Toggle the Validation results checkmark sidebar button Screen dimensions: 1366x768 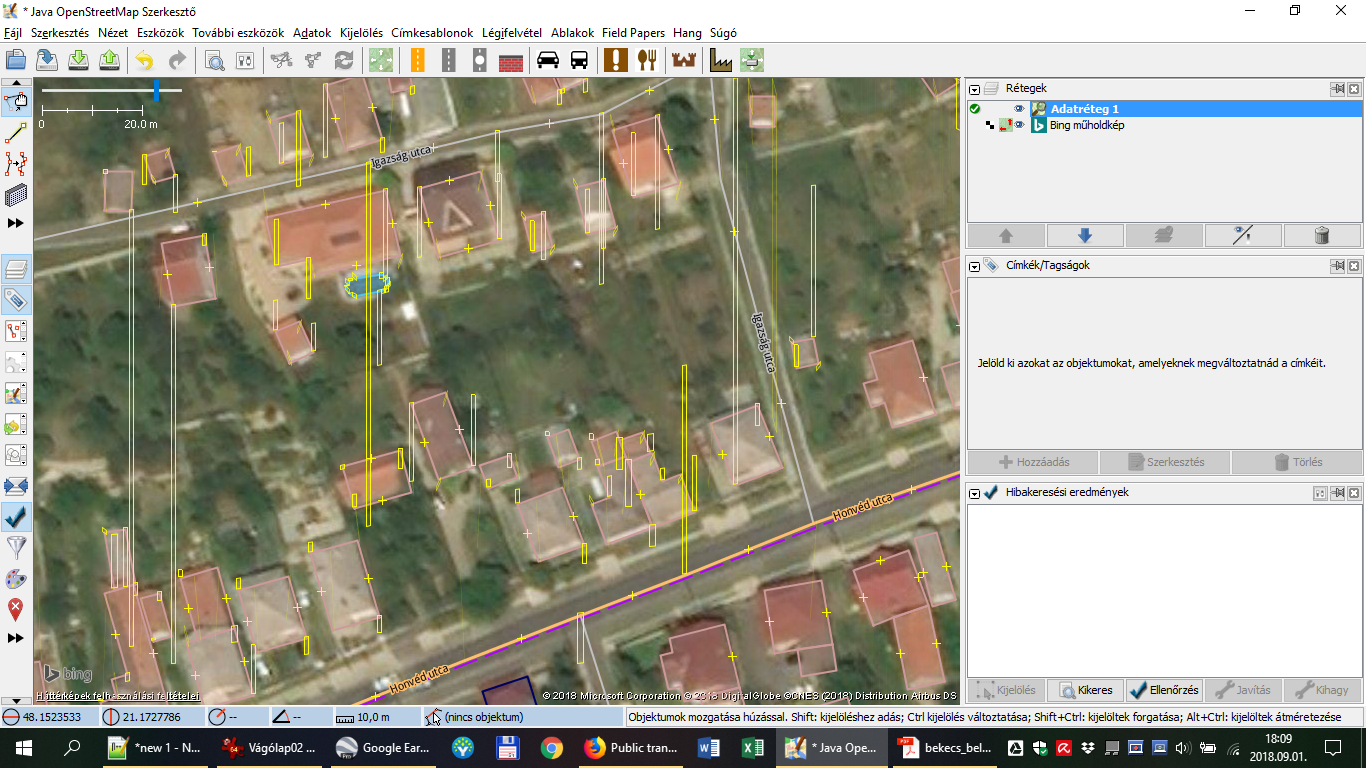click(16, 517)
